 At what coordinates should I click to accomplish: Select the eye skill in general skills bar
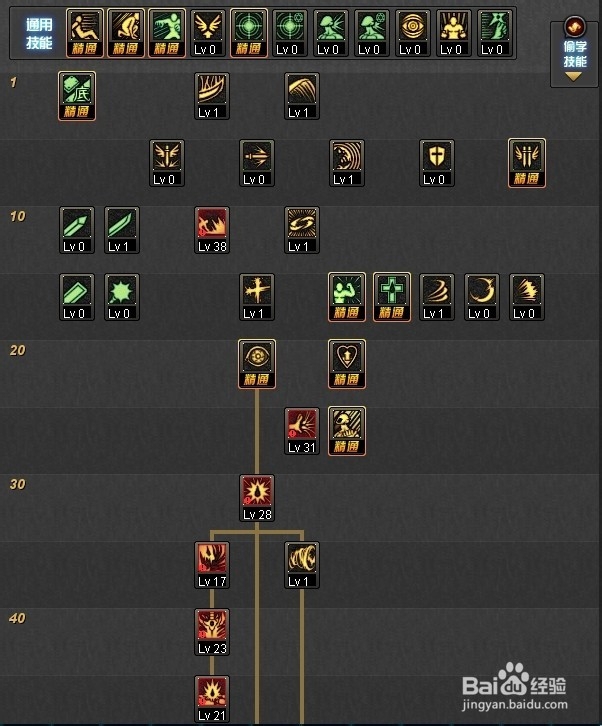[x=412, y=33]
